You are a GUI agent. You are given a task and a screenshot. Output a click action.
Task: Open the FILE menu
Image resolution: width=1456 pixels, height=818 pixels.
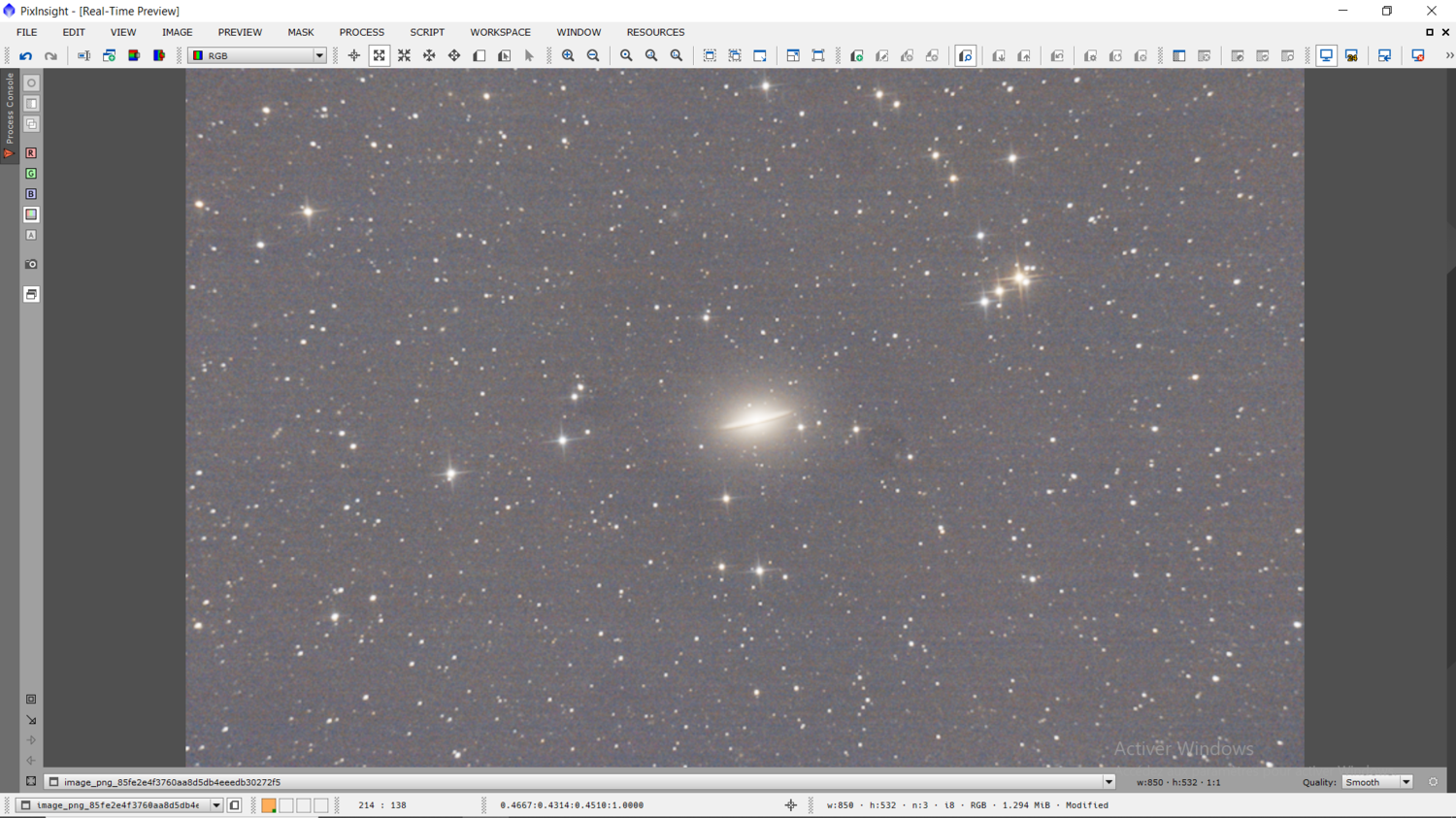click(27, 32)
